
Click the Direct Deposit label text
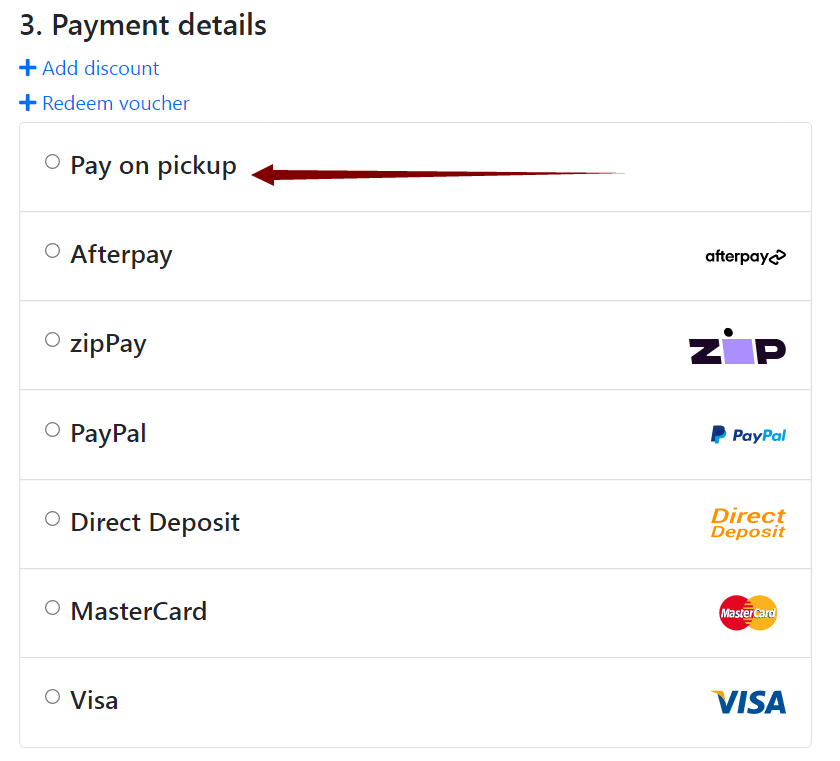(155, 523)
